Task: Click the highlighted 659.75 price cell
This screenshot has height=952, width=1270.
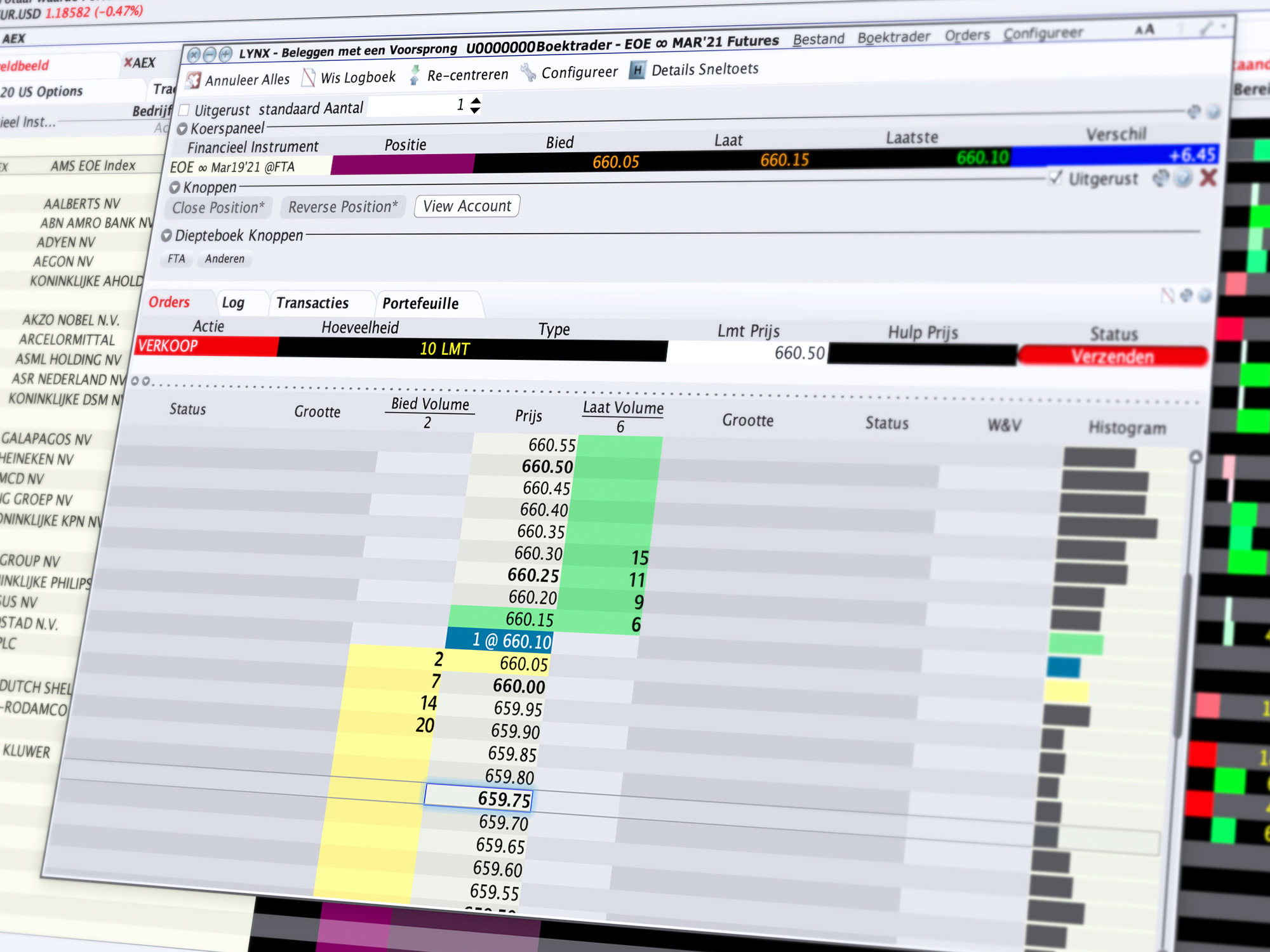Action: 478,797
